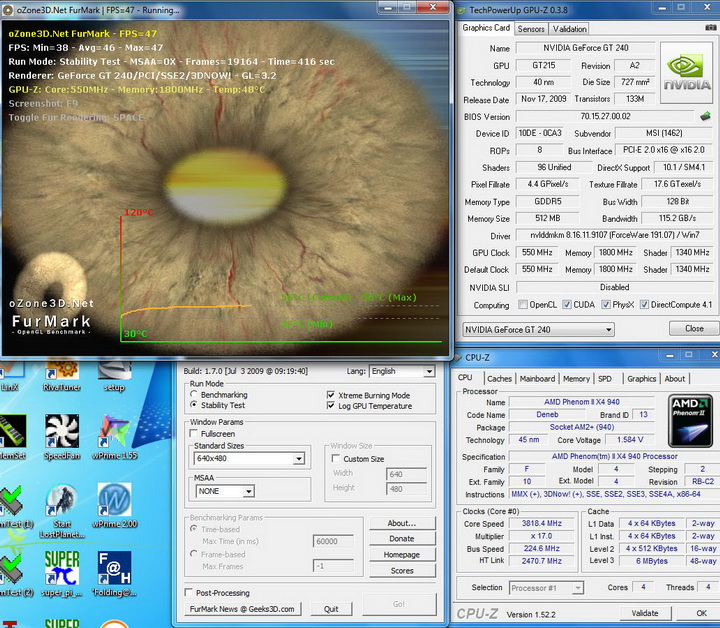Enable the Custom Size checkbox
720x628 pixels.
[x=336, y=458]
